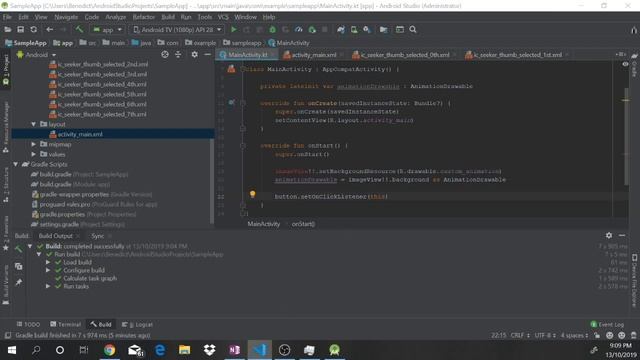Click the Windows Start button
Image resolution: width=640 pixels, height=360 pixels.
12,350
